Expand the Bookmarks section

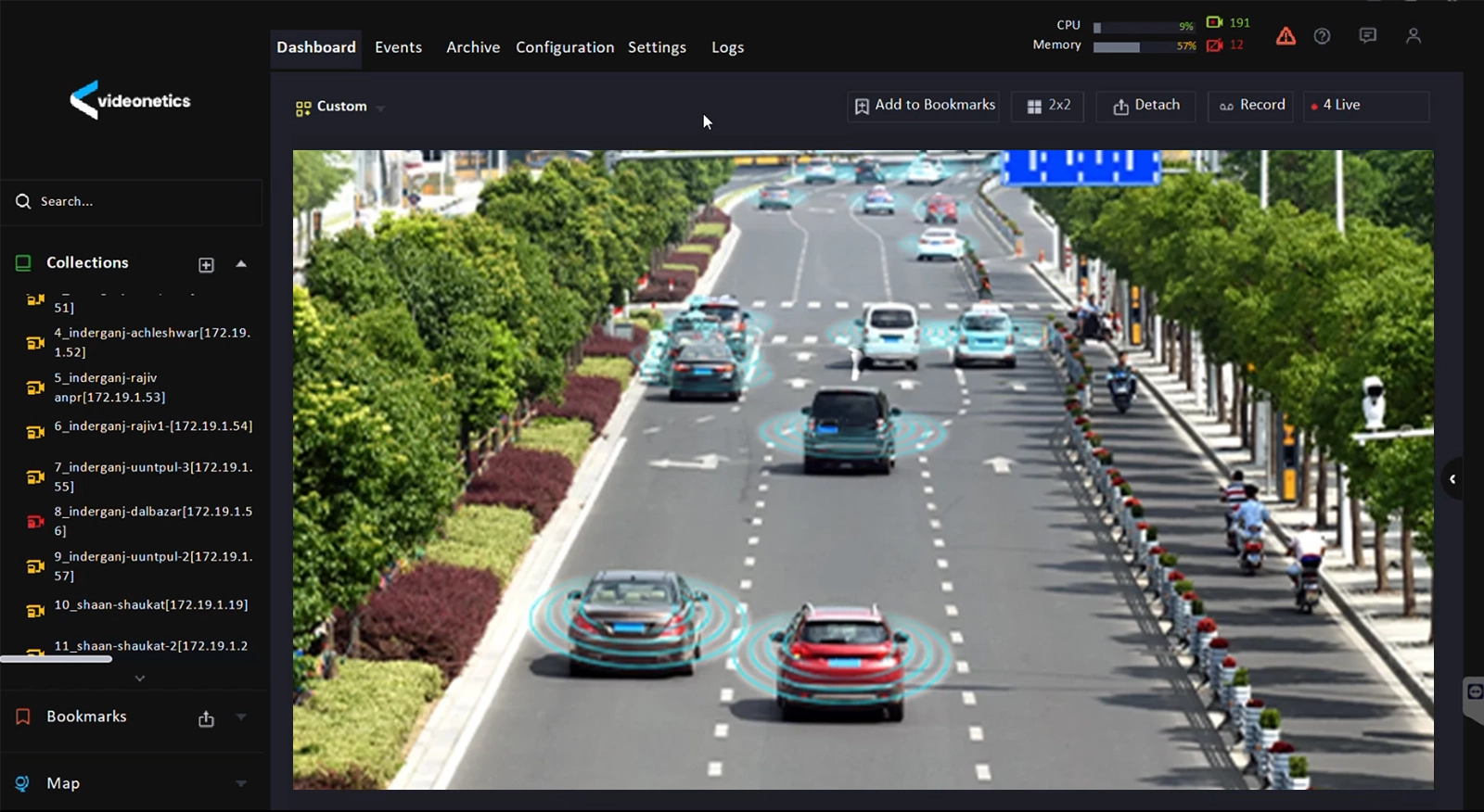[x=241, y=717]
